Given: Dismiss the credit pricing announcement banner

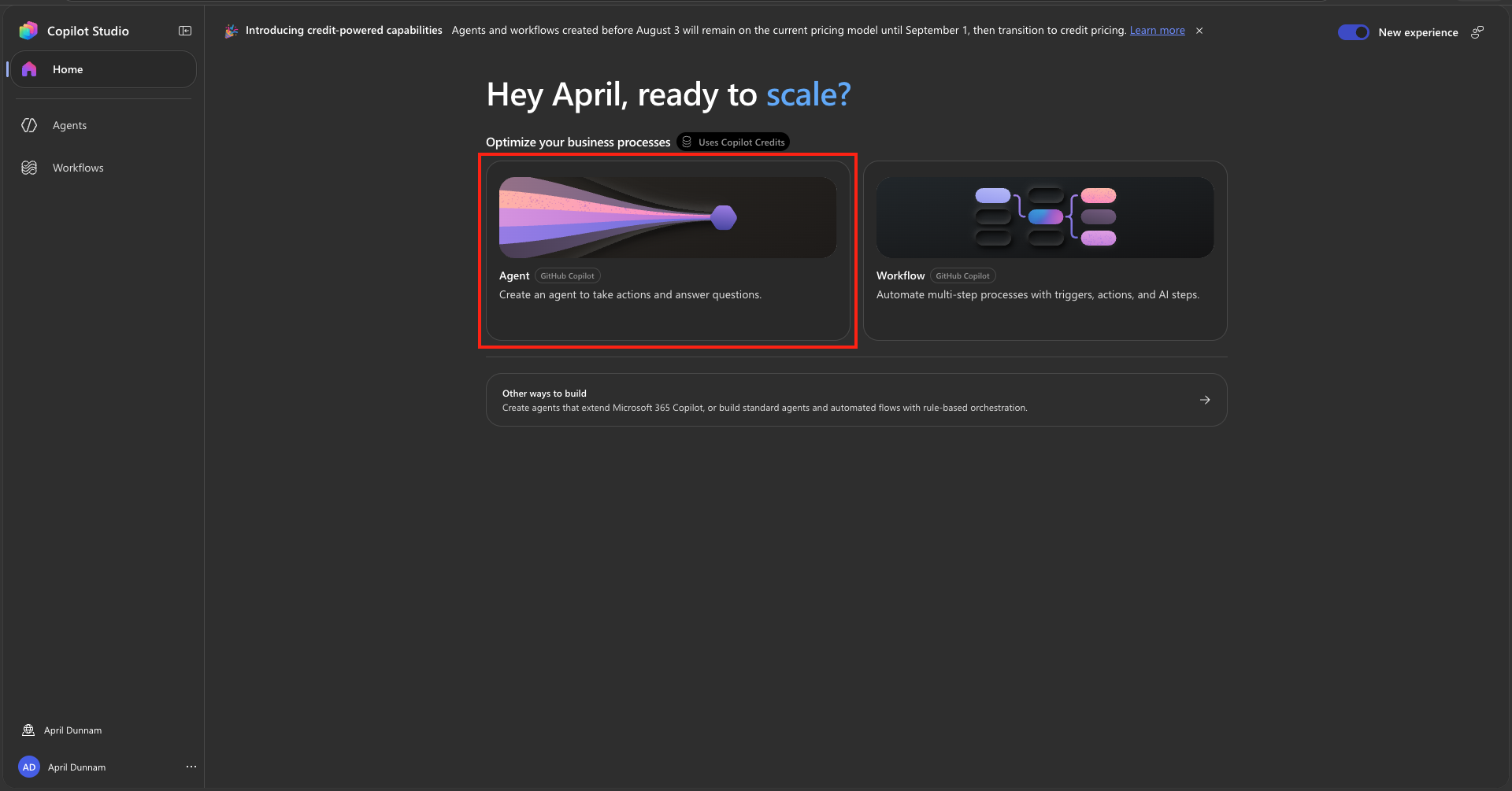Looking at the screenshot, I should [x=1199, y=31].
